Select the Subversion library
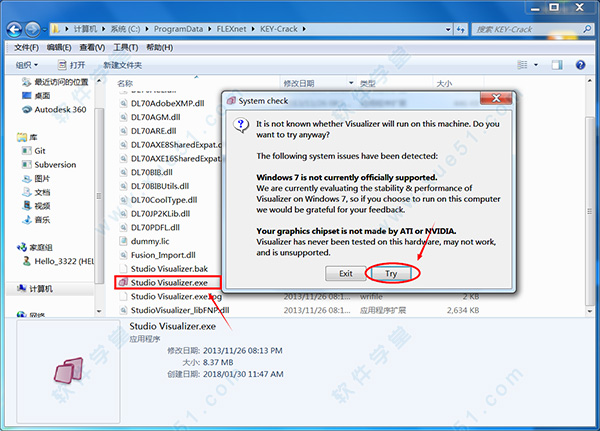 (49, 165)
